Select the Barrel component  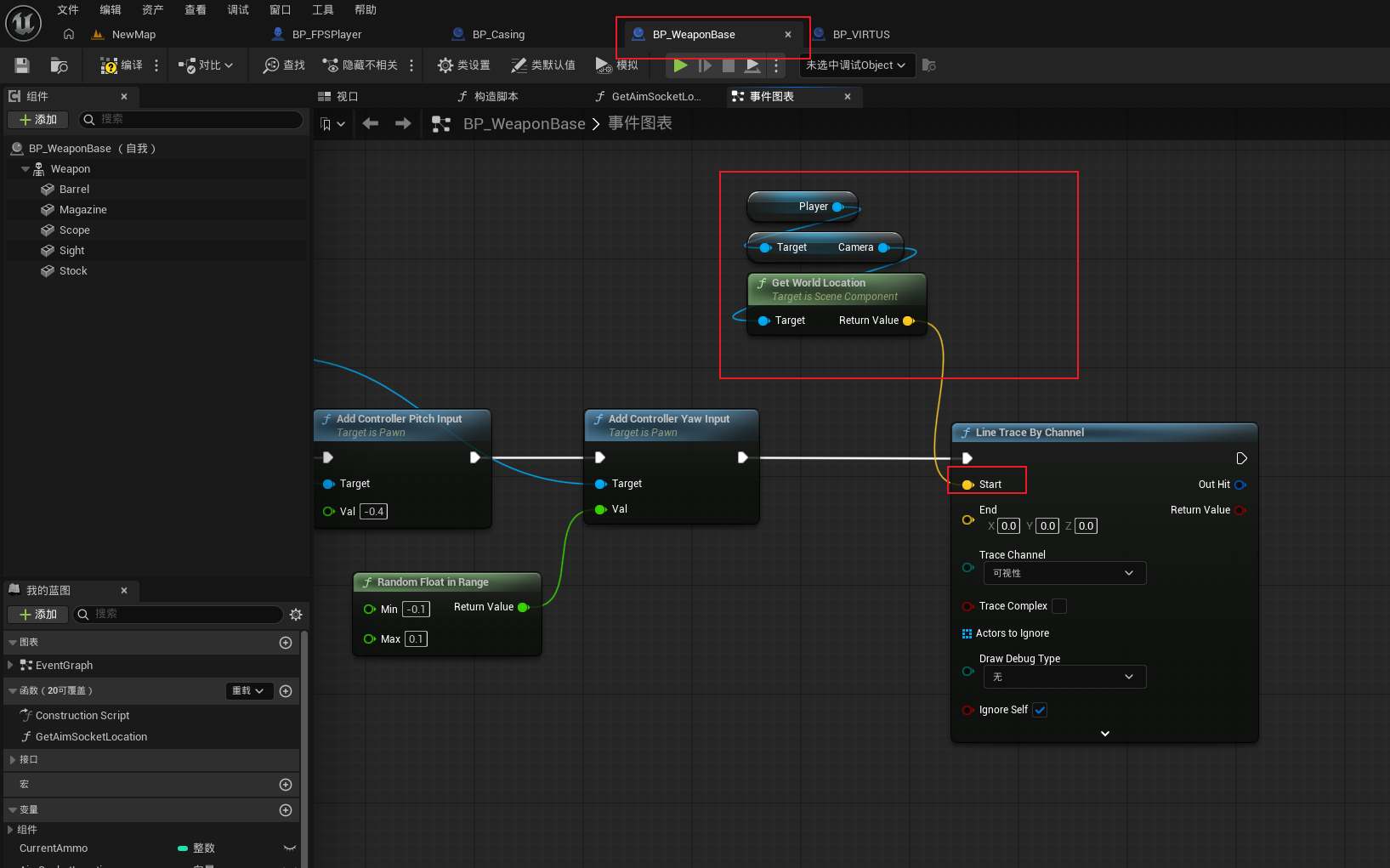tap(74, 190)
